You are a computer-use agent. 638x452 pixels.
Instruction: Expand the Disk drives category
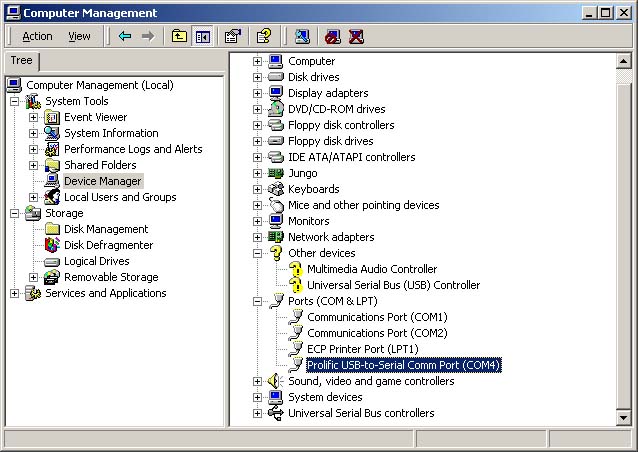pos(257,77)
